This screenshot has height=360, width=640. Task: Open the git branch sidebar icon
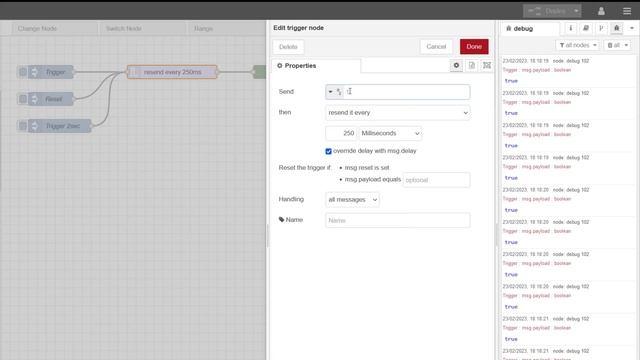[x=601, y=28]
